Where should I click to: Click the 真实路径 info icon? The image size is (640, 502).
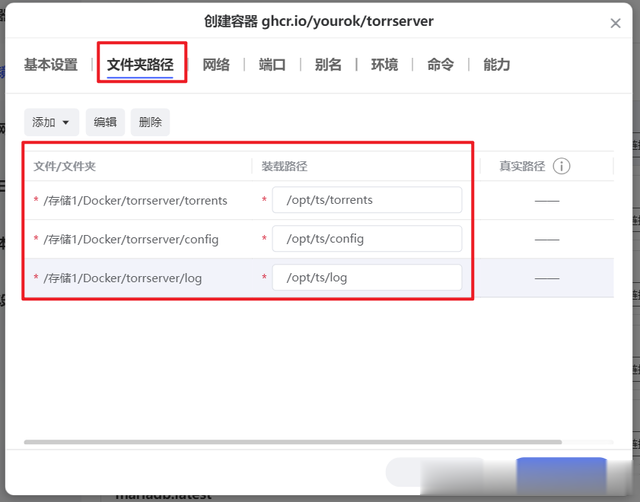click(561, 166)
